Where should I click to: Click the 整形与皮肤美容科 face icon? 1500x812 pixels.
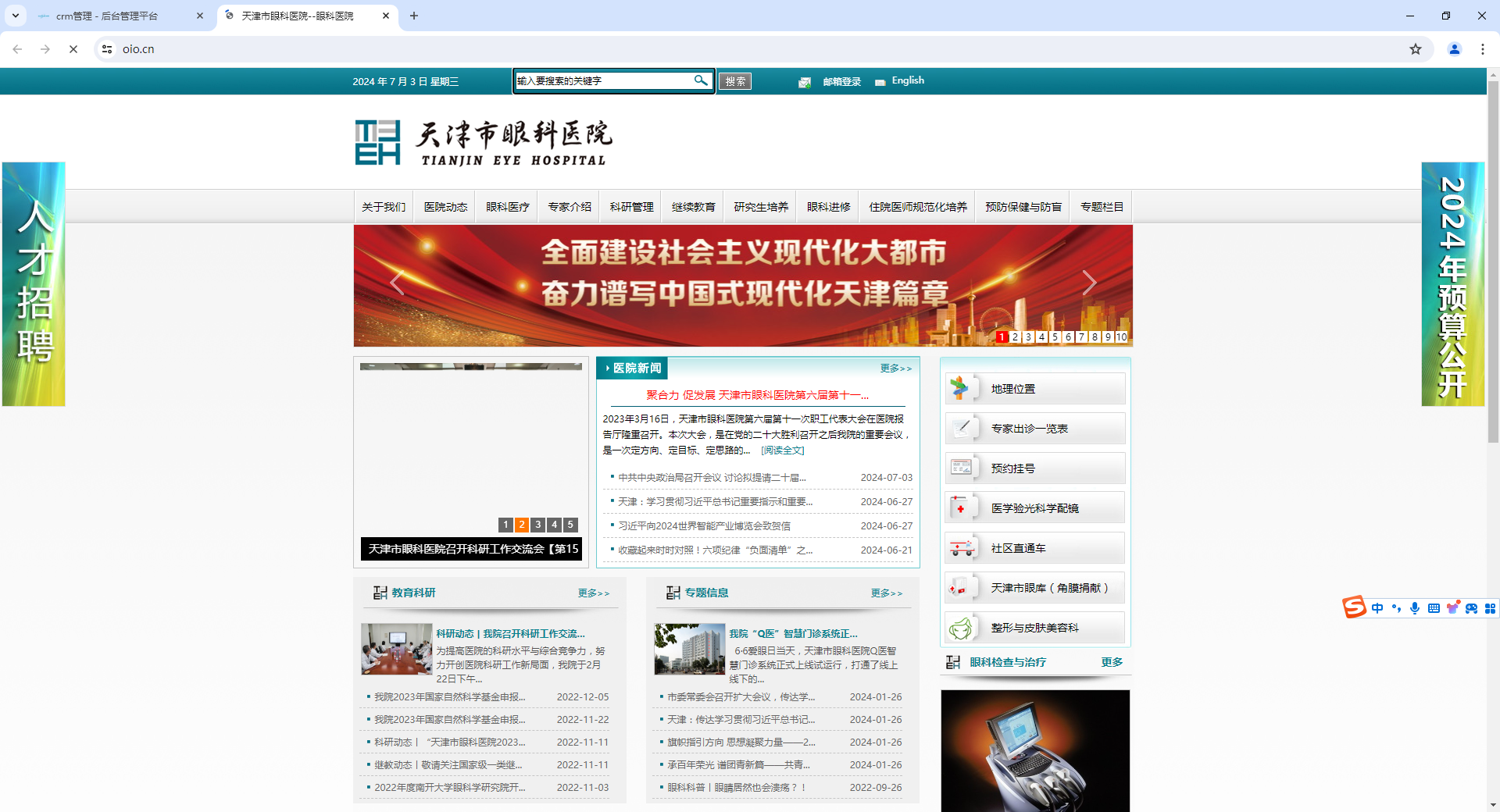(x=962, y=628)
